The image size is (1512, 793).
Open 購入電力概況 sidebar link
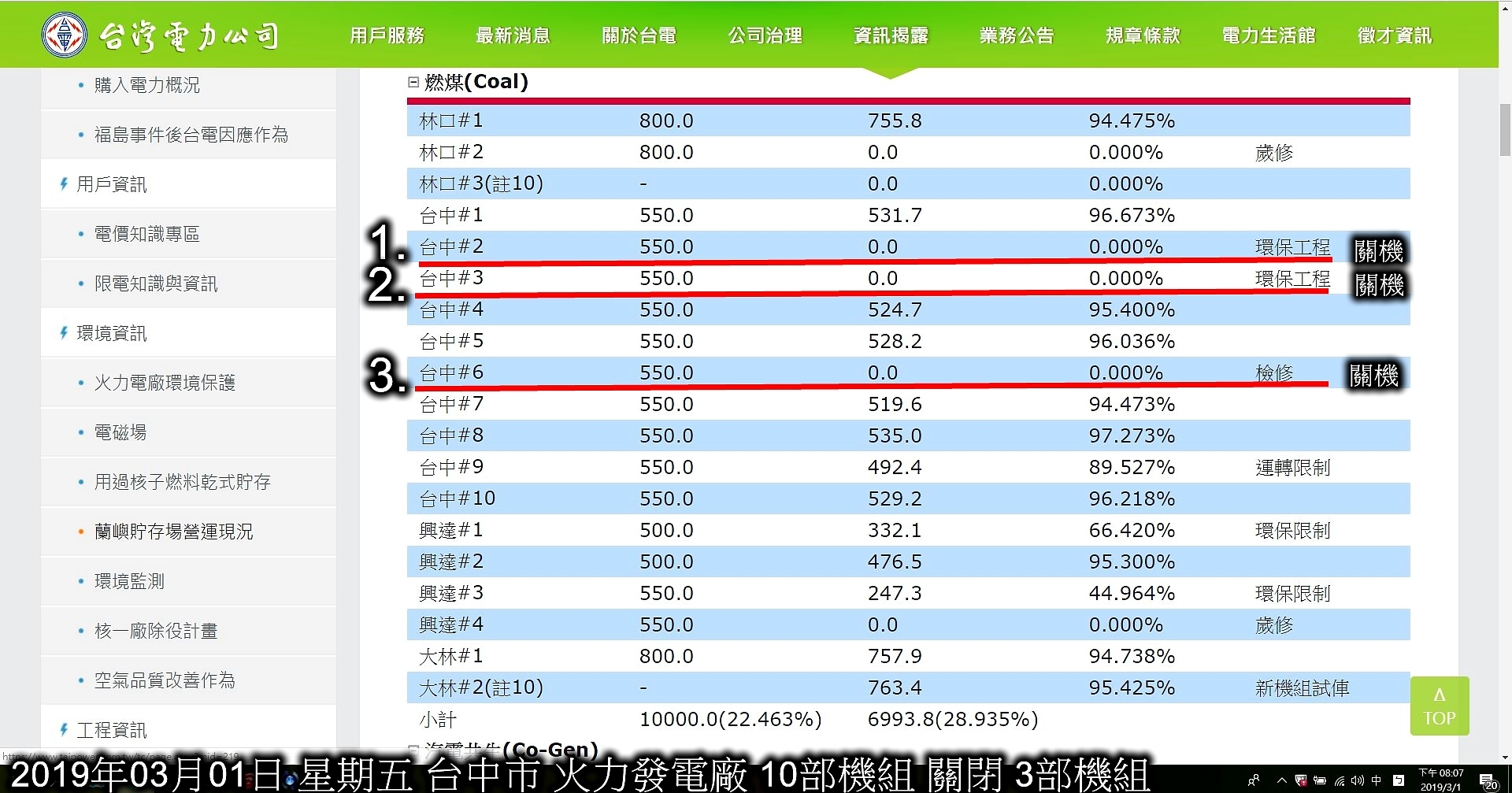pos(147,85)
